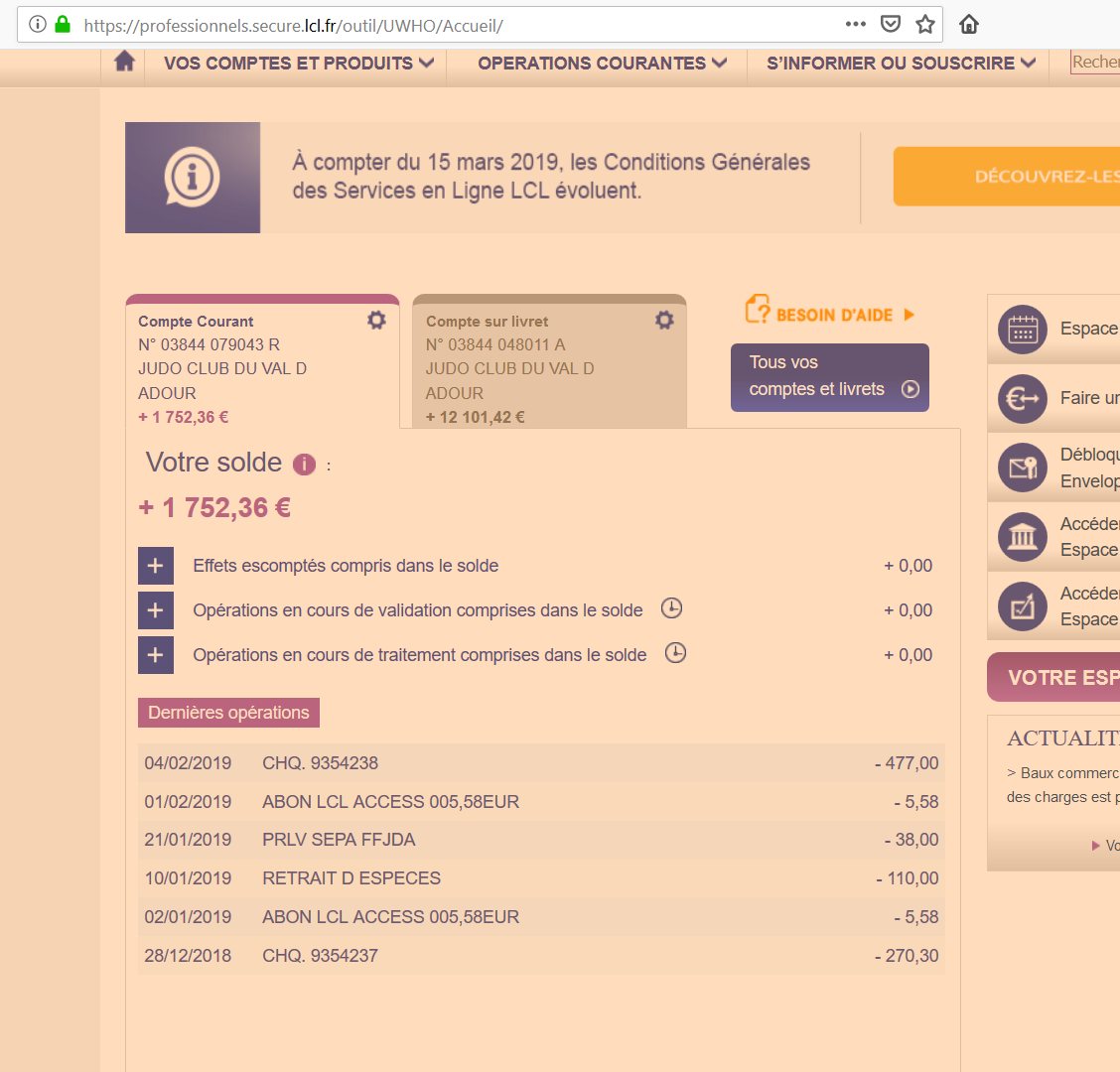Select the CHQ. 9354238 operation row
This screenshot has height=1072, width=1120.
coord(541,762)
